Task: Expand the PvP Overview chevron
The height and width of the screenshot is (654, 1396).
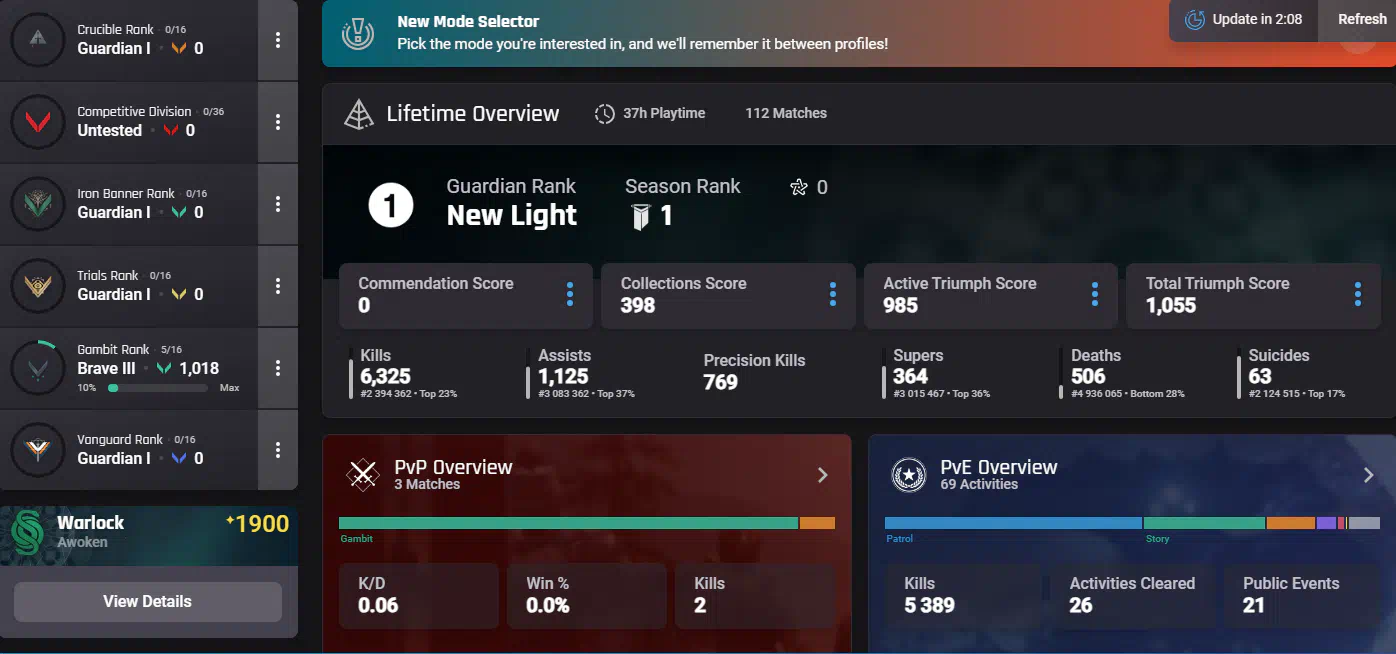Action: pos(823,475)
